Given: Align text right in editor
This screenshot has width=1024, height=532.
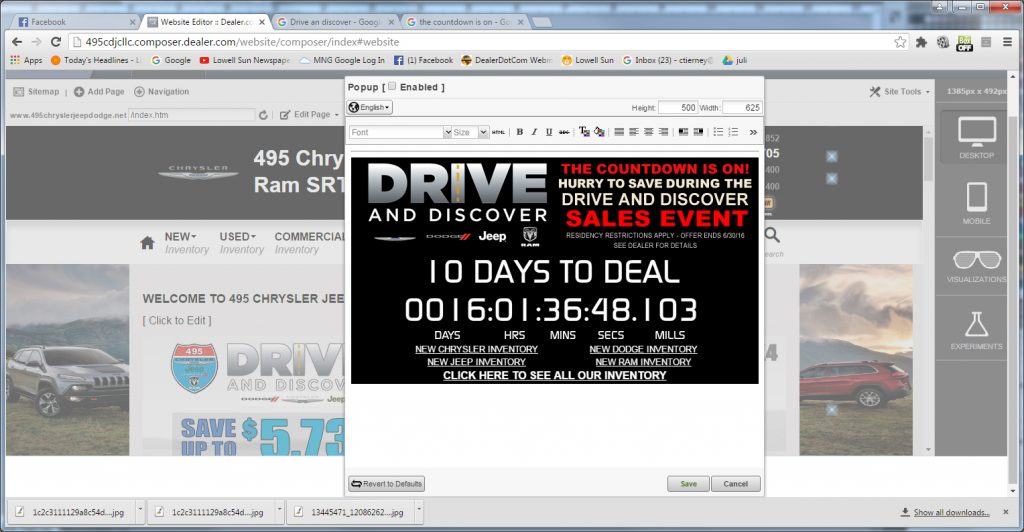Looking at the screenshot, I should [664, 132].
